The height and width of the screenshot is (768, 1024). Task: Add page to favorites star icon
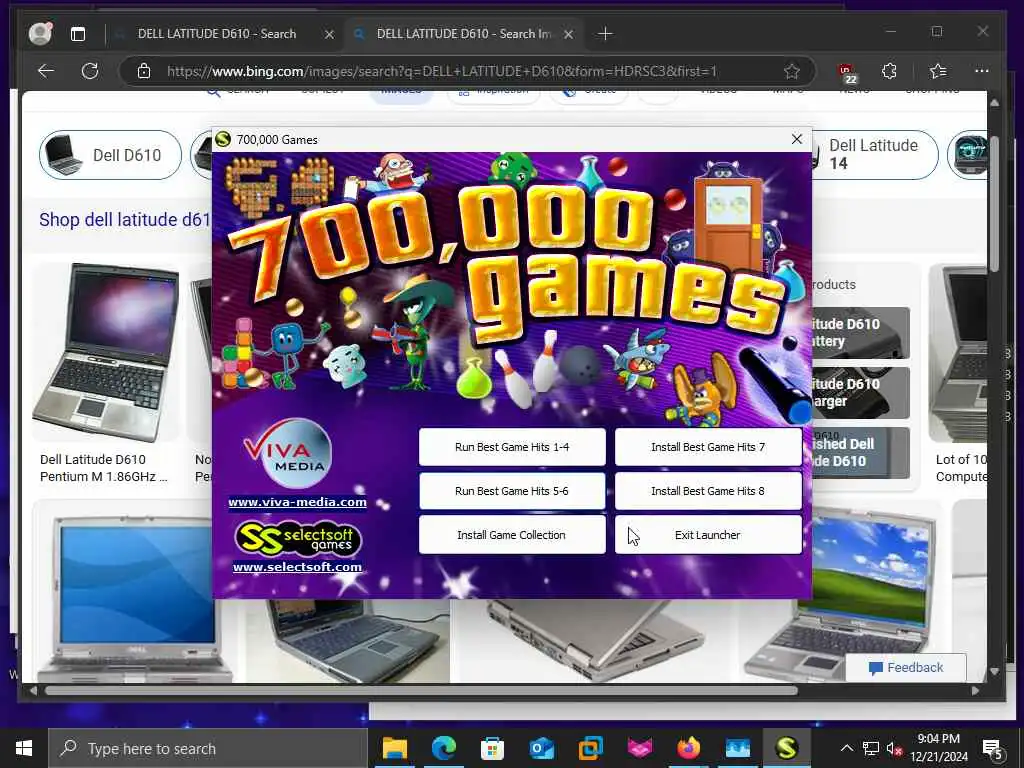792,71
